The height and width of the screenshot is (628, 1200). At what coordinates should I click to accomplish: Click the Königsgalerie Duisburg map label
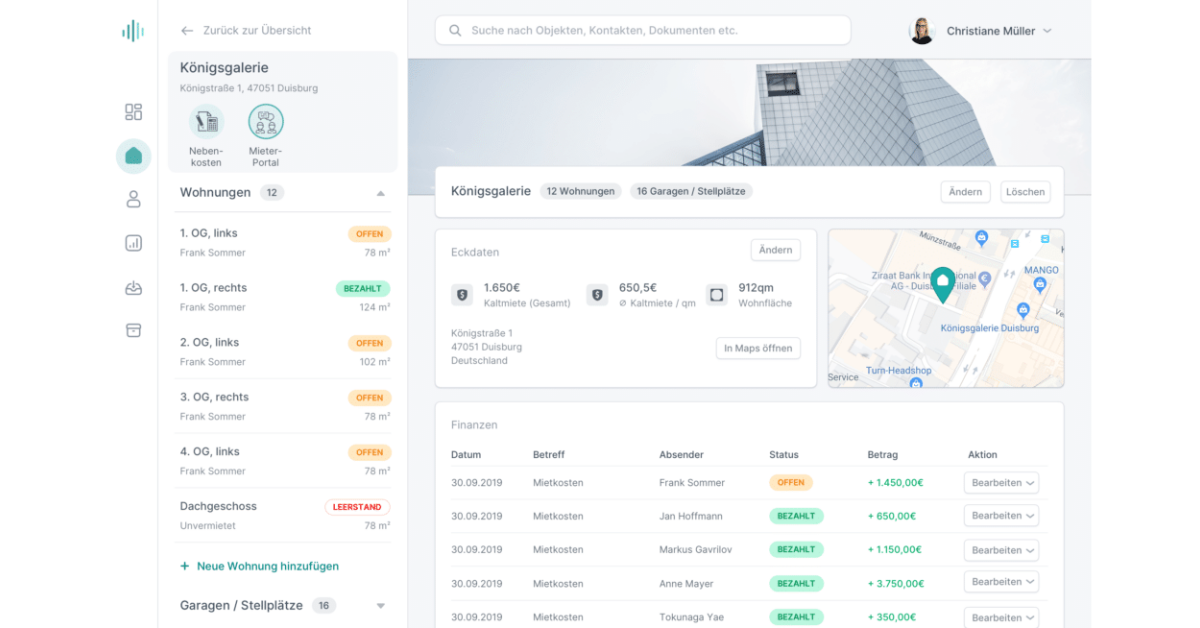[x=990, y=328]
